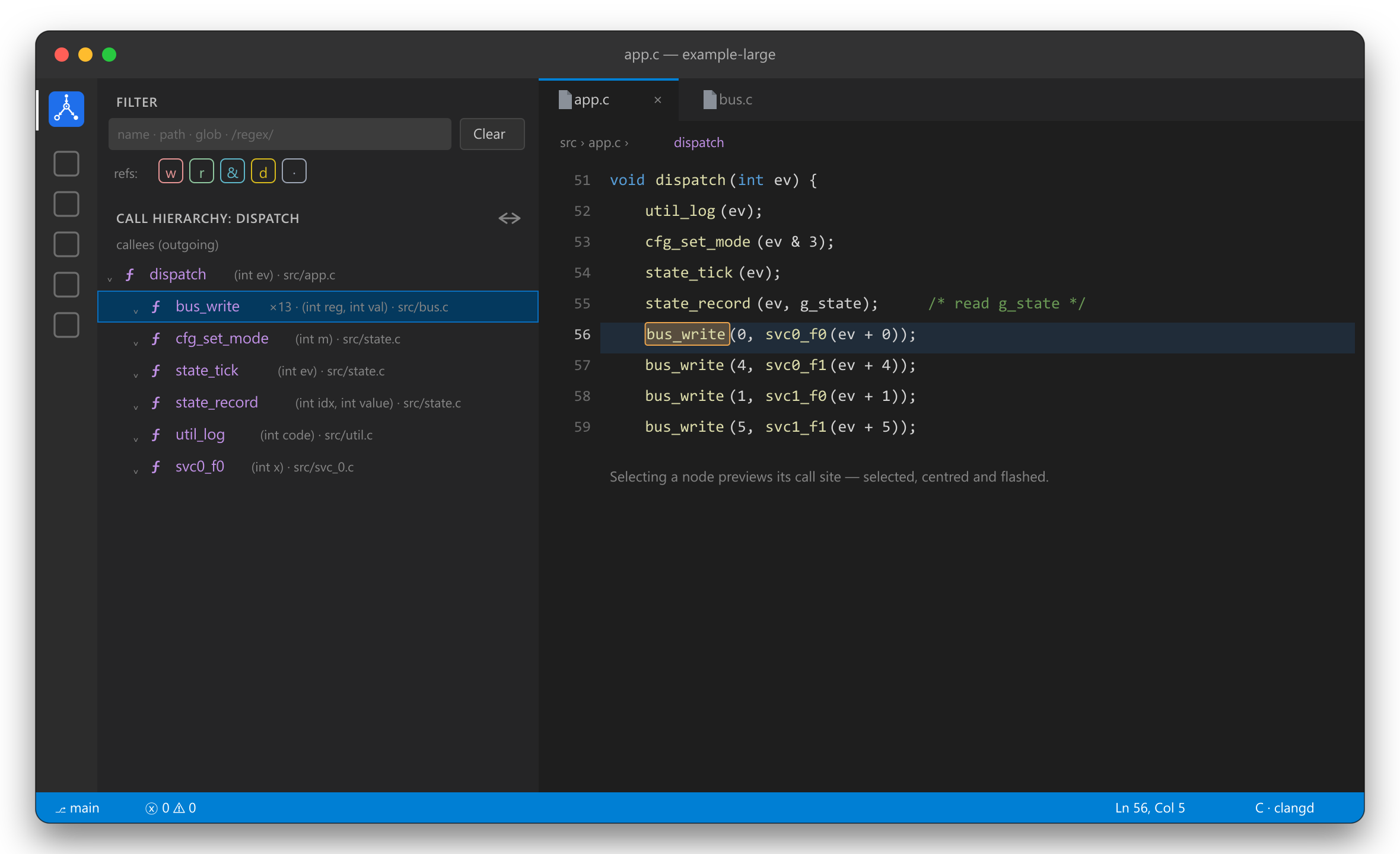Select the state_tick callee row
1400x854 pixels.
pos(318,371)
